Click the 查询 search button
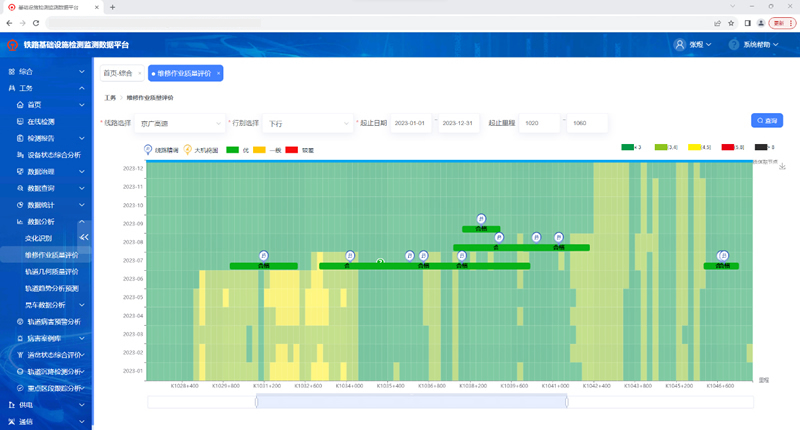The width and height of the screenshot is (800, 430). coord(766,120)
